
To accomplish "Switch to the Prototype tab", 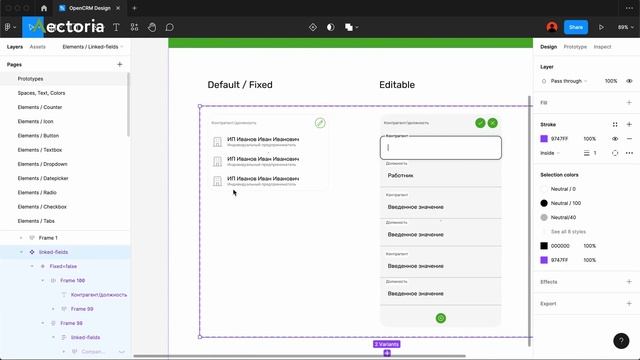I will [x=575, y=47].
